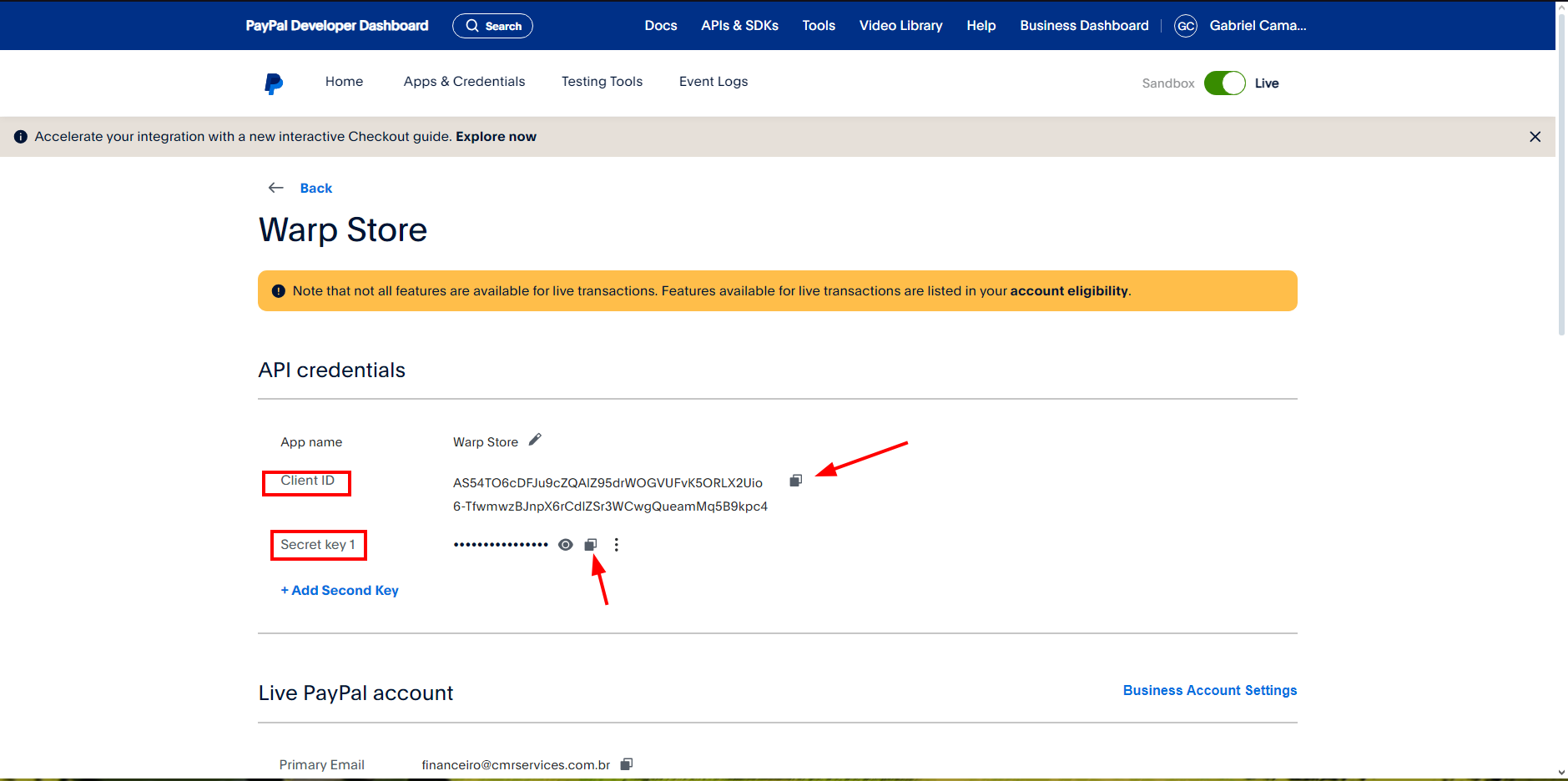Viewport: 1568px width, 781px height.
Task: Toggle the Sandbox/Live switch
Action: coord(1224,83)
